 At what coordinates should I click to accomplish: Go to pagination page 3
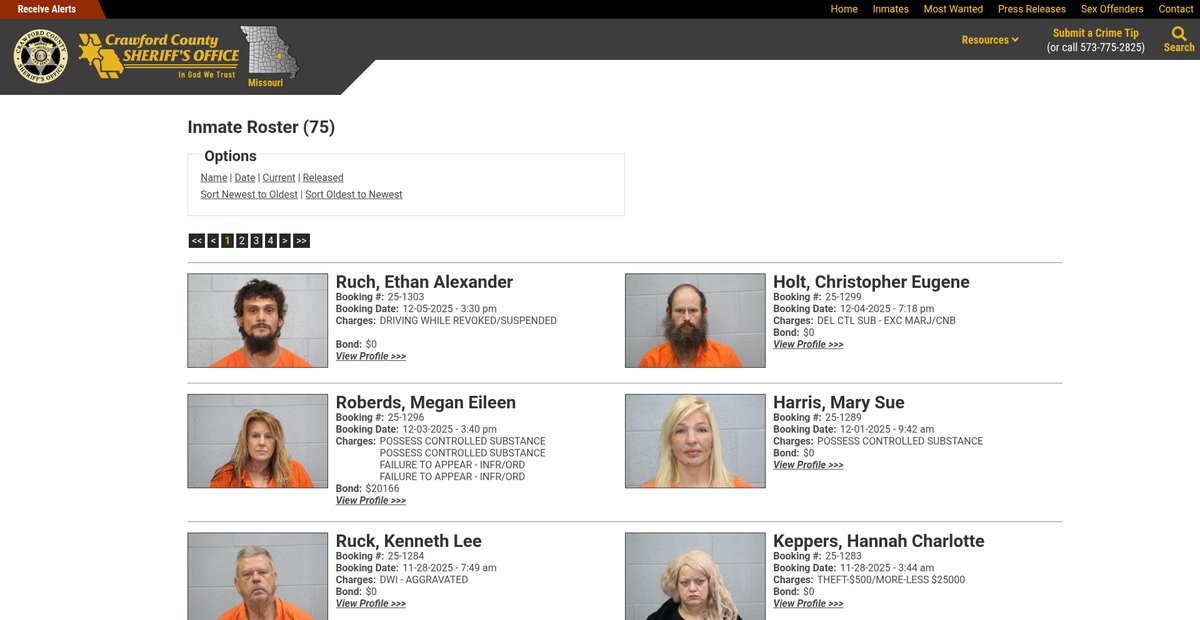tap(256, 241)
